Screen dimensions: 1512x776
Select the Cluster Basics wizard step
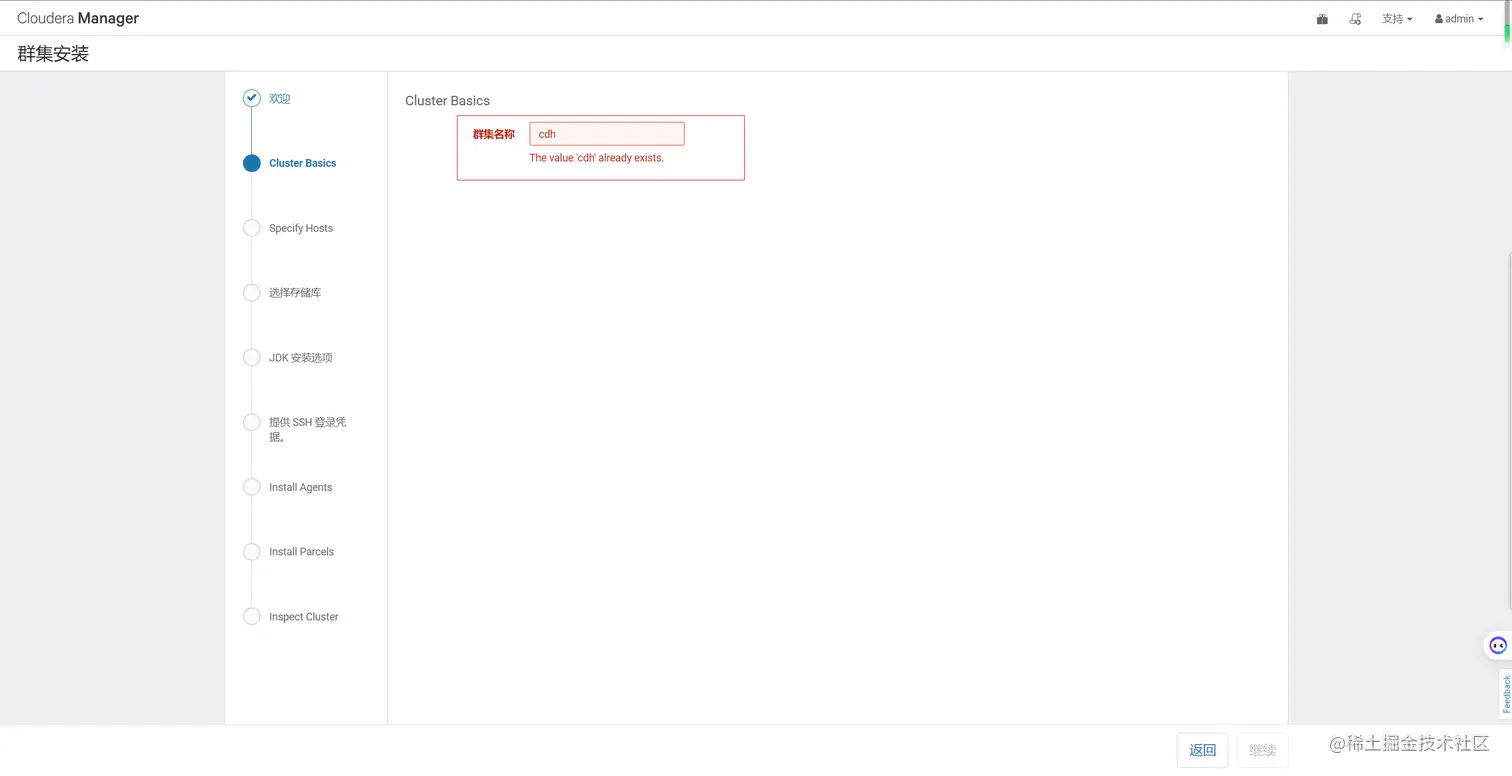302,163
